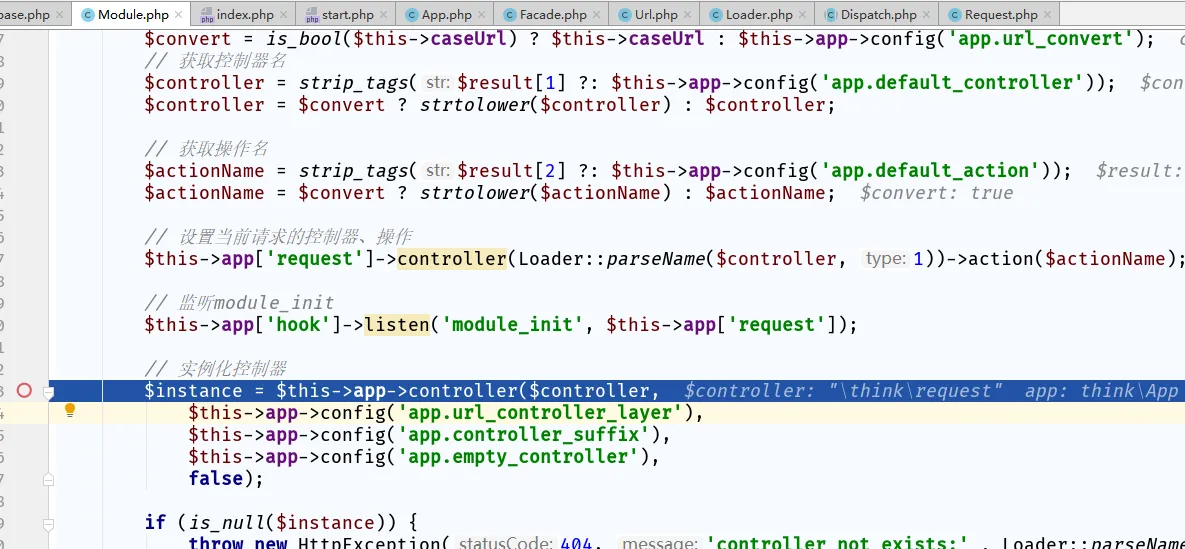Click the class icon on the Dispatch.php tab
Image resolution: width=1185 pixels, height=549 pixels.
tap(830, 15)
